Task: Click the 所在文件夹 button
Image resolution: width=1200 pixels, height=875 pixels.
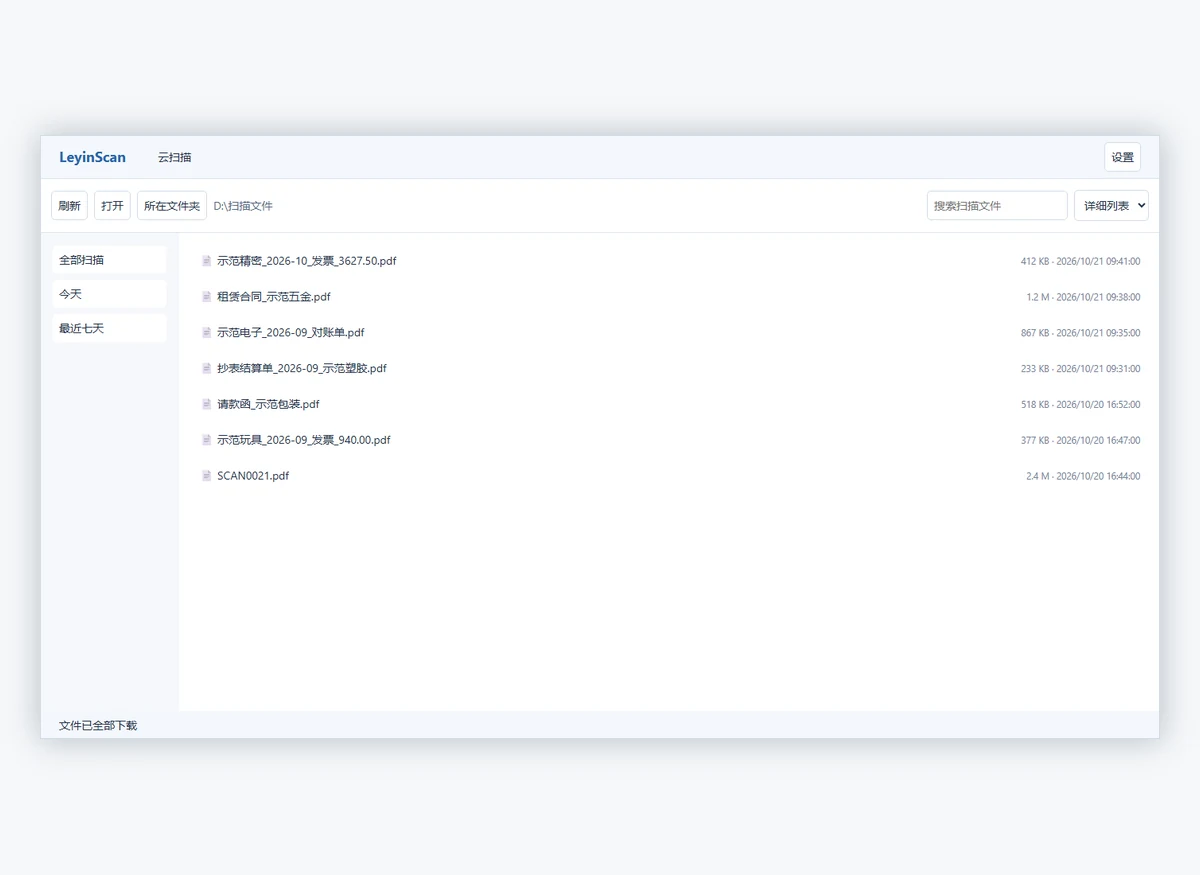Action: 172,206
